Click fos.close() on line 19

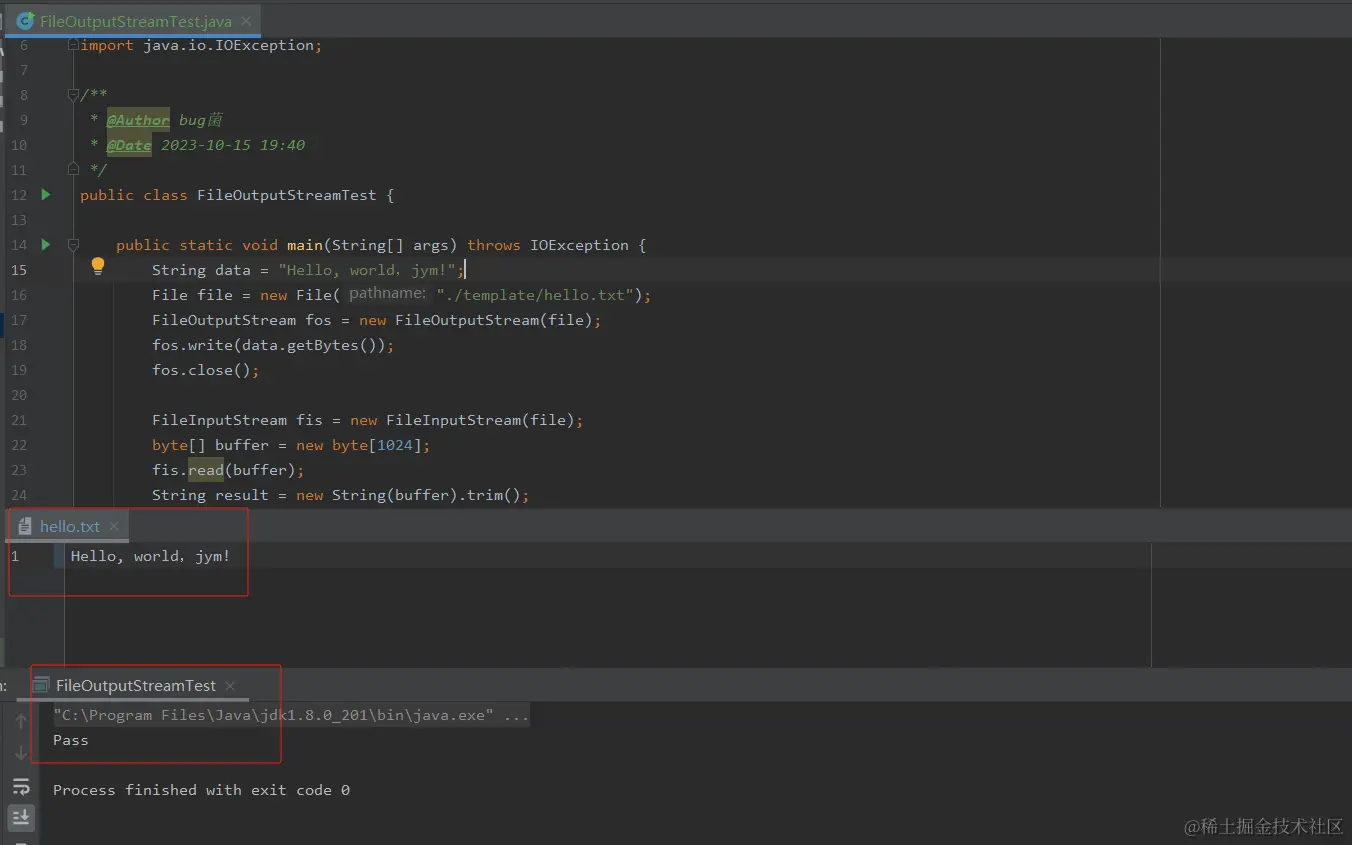pos(205,370)
